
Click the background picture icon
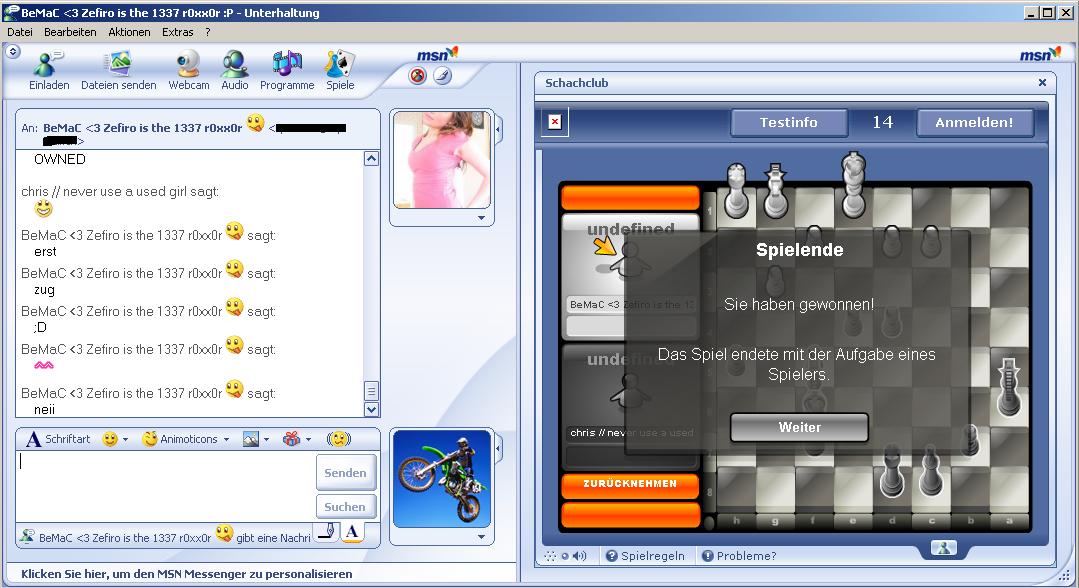[250, 439]
